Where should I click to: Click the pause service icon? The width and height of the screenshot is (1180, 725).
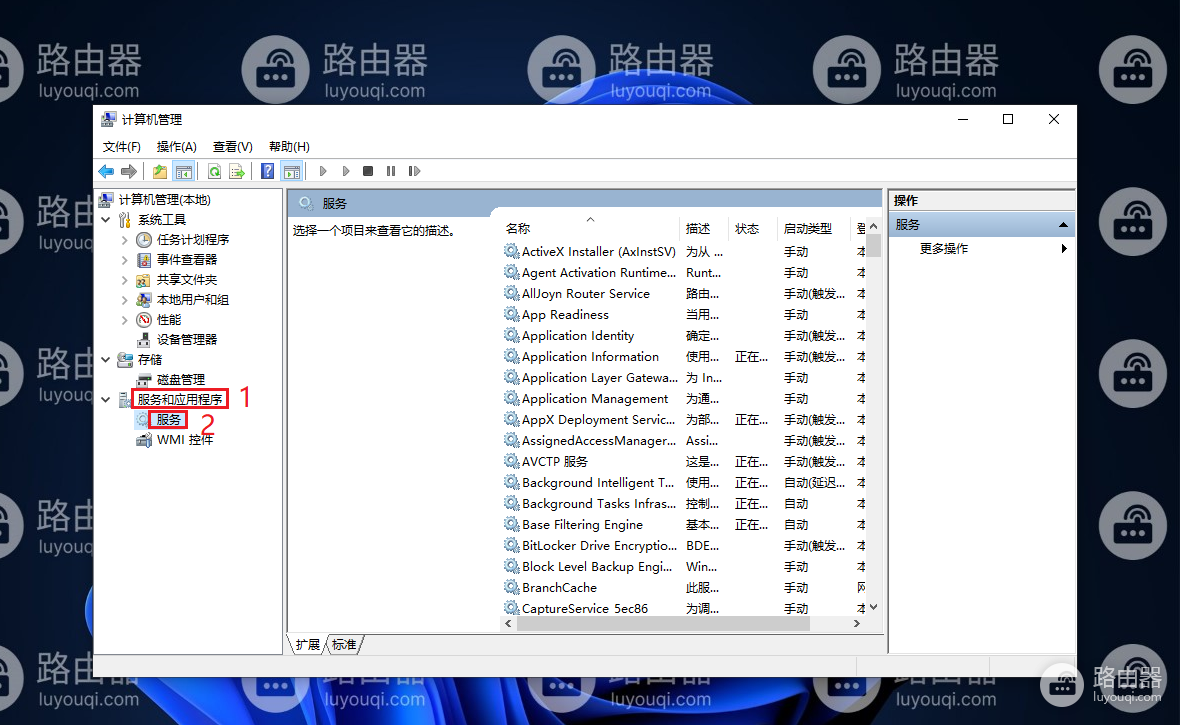pyautogui.click(x=391, y=172)
